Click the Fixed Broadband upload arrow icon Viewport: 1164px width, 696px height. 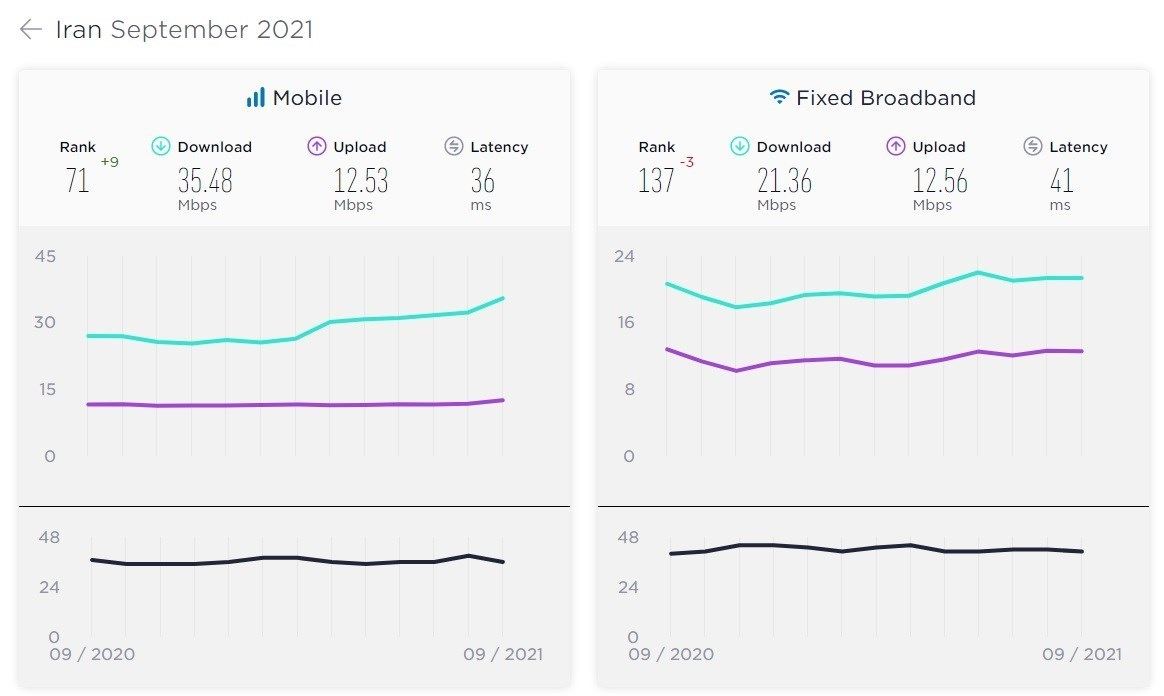tap(896, 147)
